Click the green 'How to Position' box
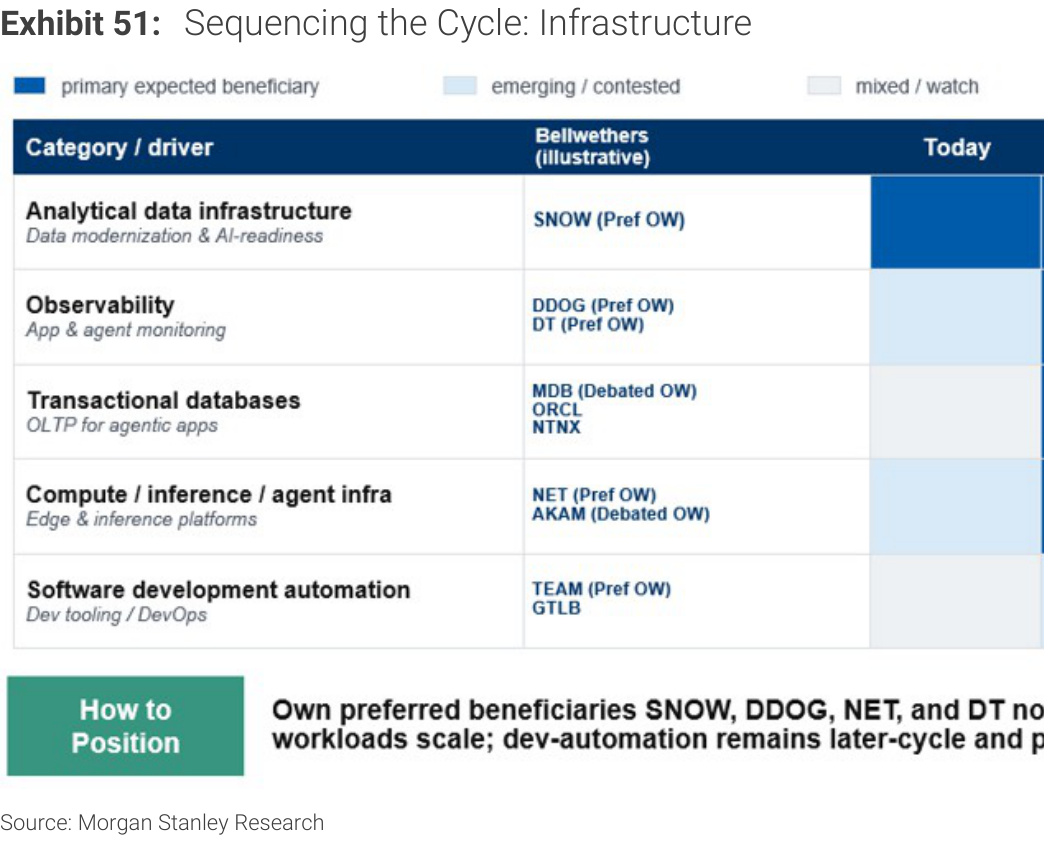 click(125, 726)
